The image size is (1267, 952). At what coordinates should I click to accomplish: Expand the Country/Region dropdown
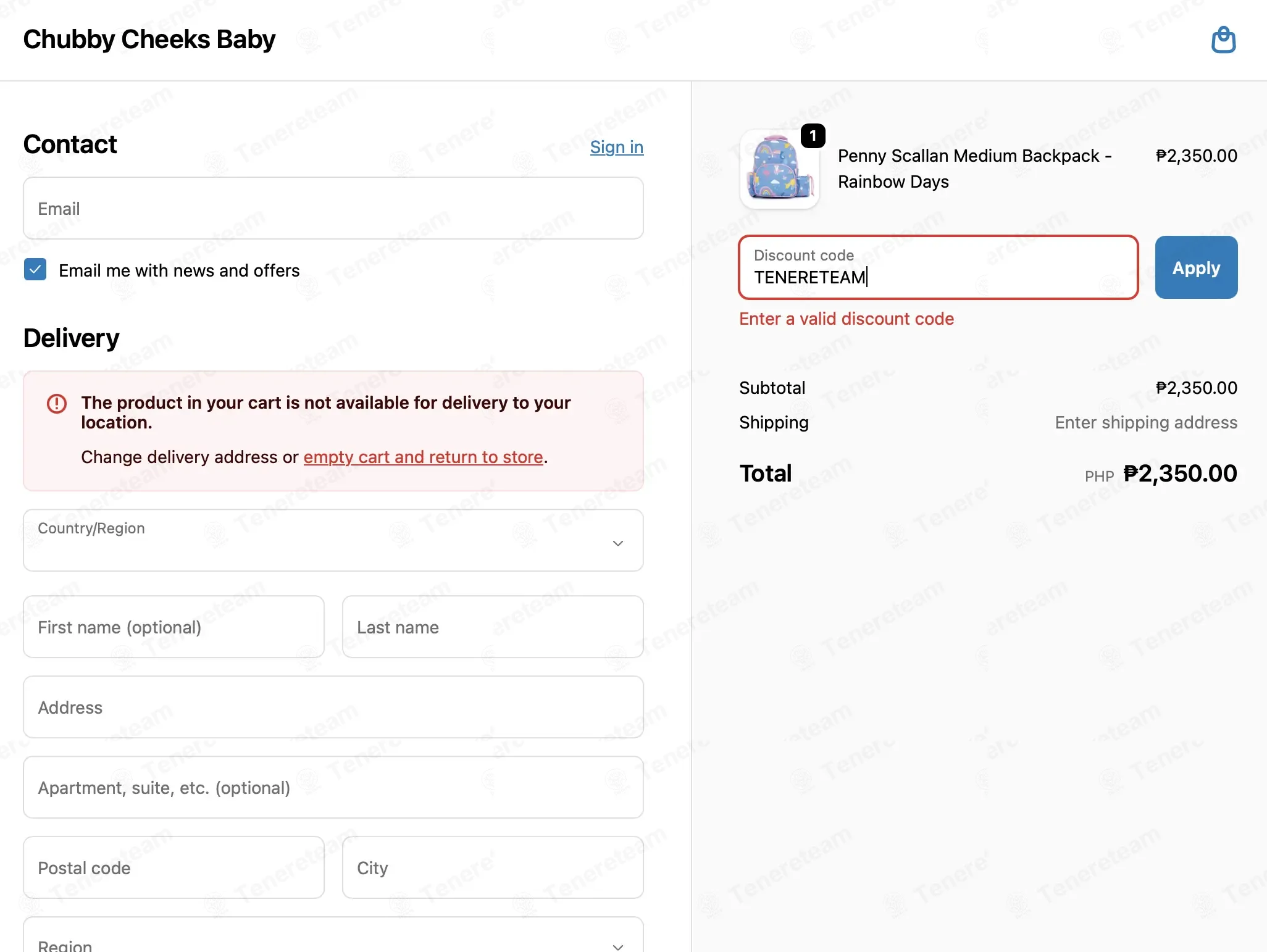(x=333, y=540)
